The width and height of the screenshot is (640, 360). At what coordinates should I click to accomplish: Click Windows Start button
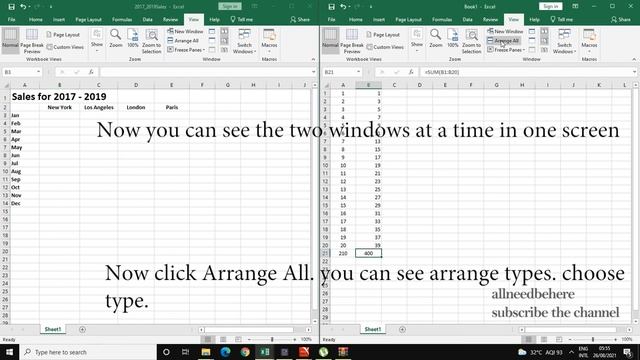(9, 352)
